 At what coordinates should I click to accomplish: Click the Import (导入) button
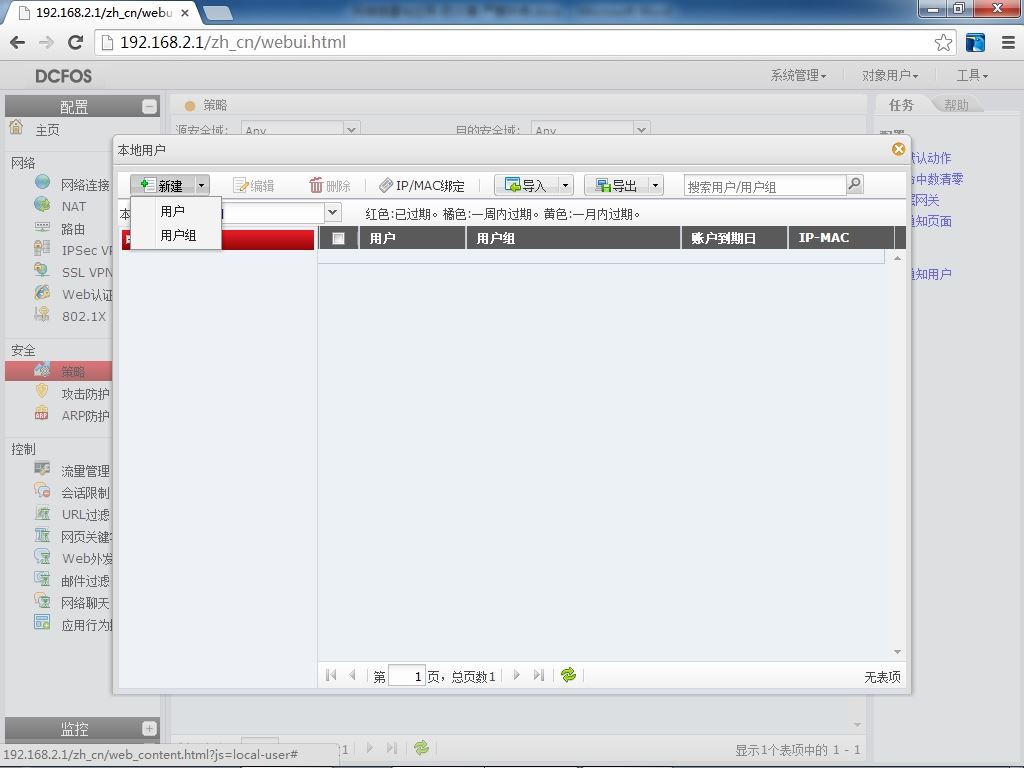coord(526,185)
